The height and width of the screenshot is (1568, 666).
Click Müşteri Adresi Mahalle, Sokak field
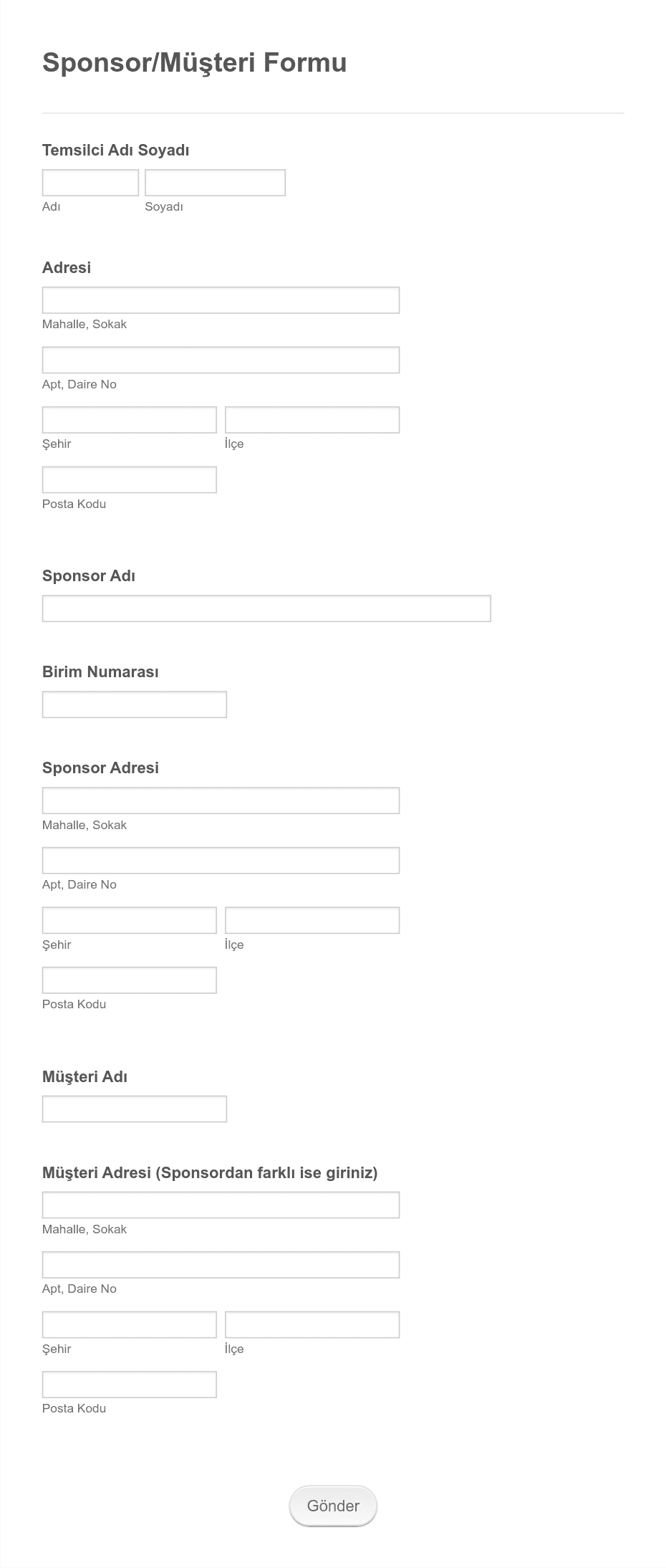coord(221,1205)
